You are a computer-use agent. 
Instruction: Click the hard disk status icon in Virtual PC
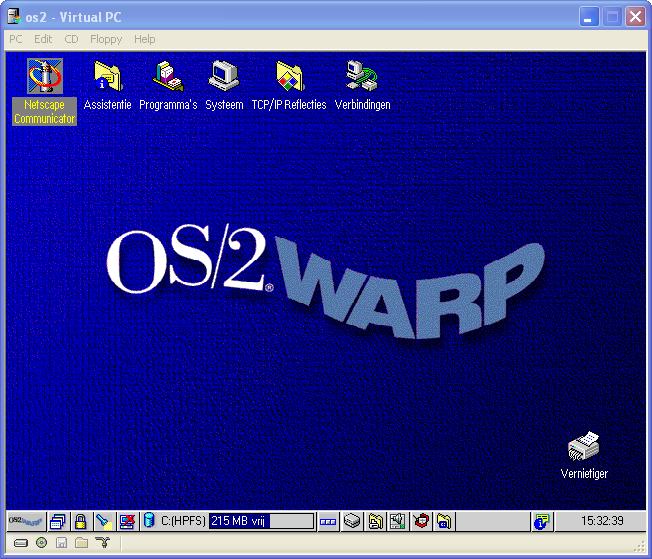click(21, 543)
